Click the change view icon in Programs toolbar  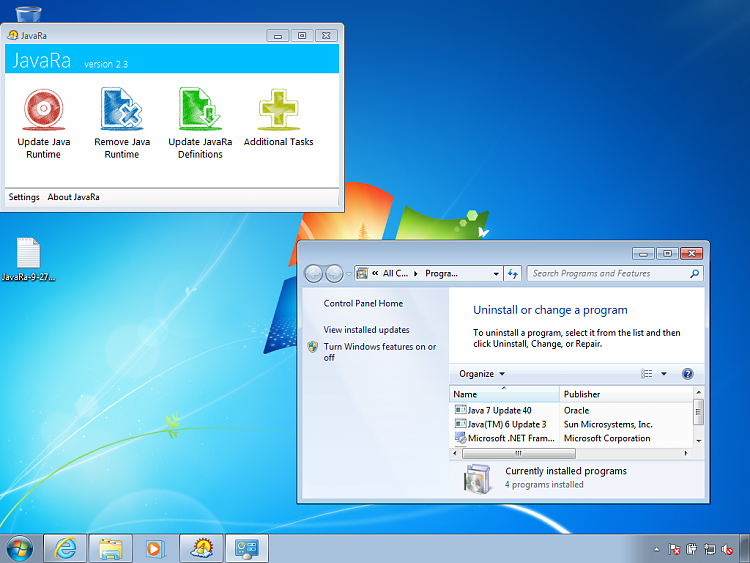coord(647,374)
